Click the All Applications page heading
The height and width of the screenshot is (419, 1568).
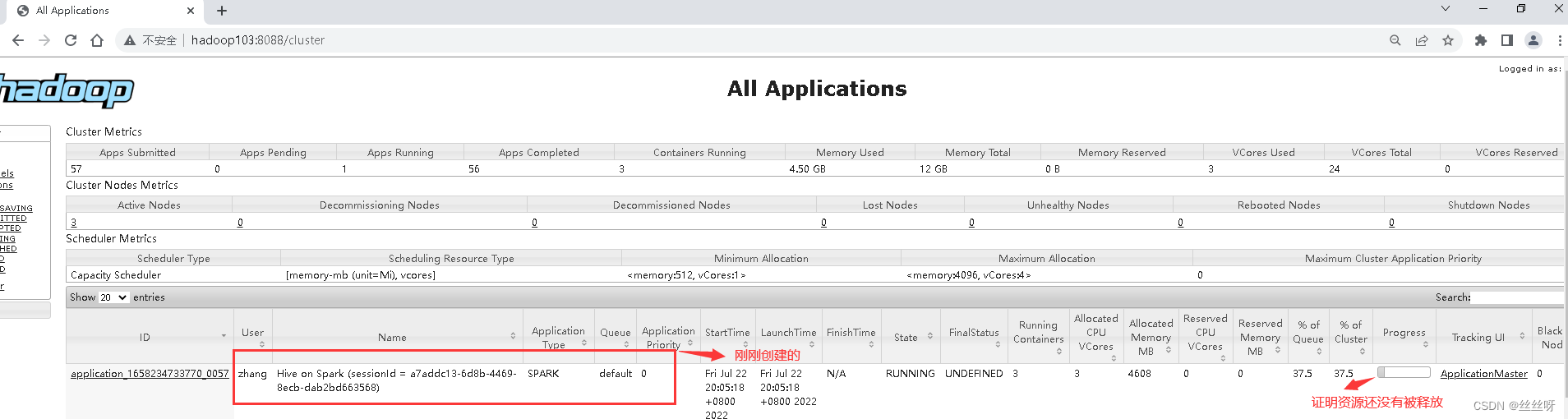(817, 89)
